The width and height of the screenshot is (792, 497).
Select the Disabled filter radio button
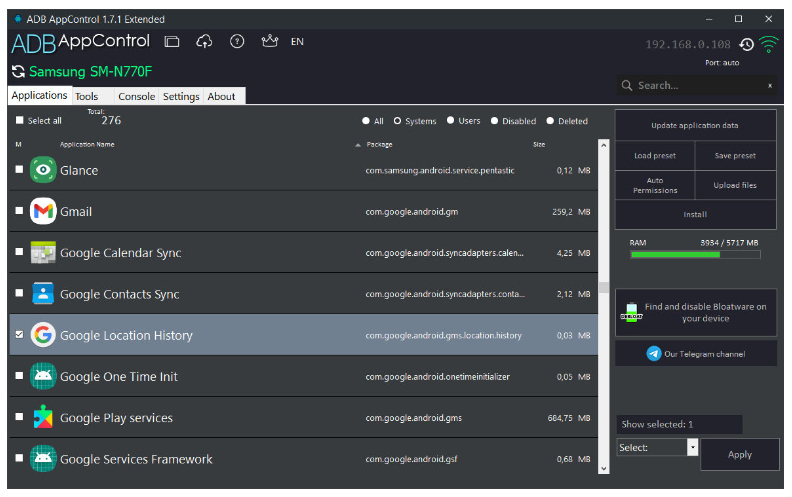tap(495, 121)
